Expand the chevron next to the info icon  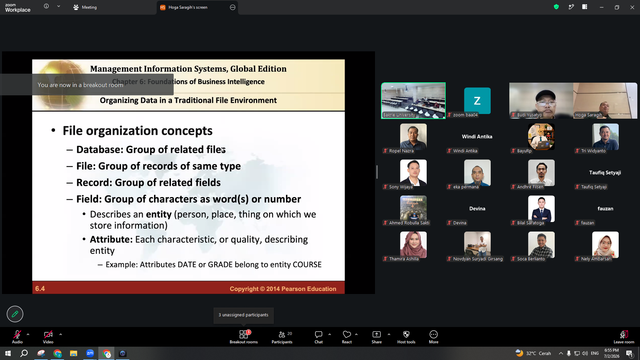click(58, 6)
